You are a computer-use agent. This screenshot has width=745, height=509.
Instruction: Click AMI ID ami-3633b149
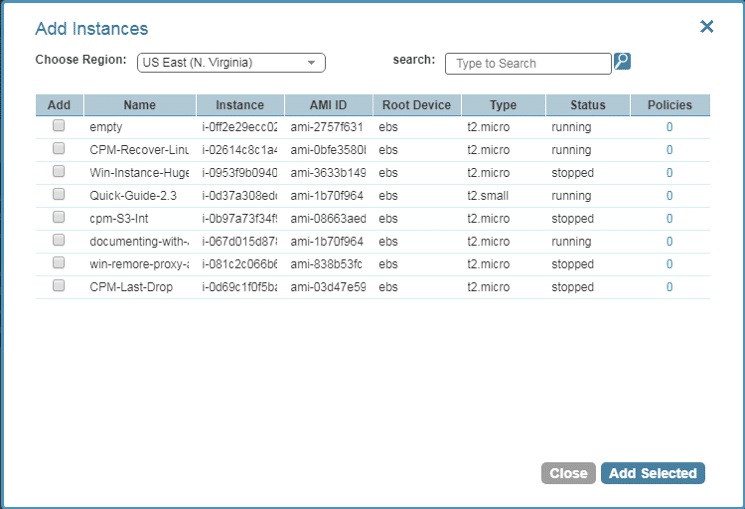pyautogui.click(x=328, y=173)
